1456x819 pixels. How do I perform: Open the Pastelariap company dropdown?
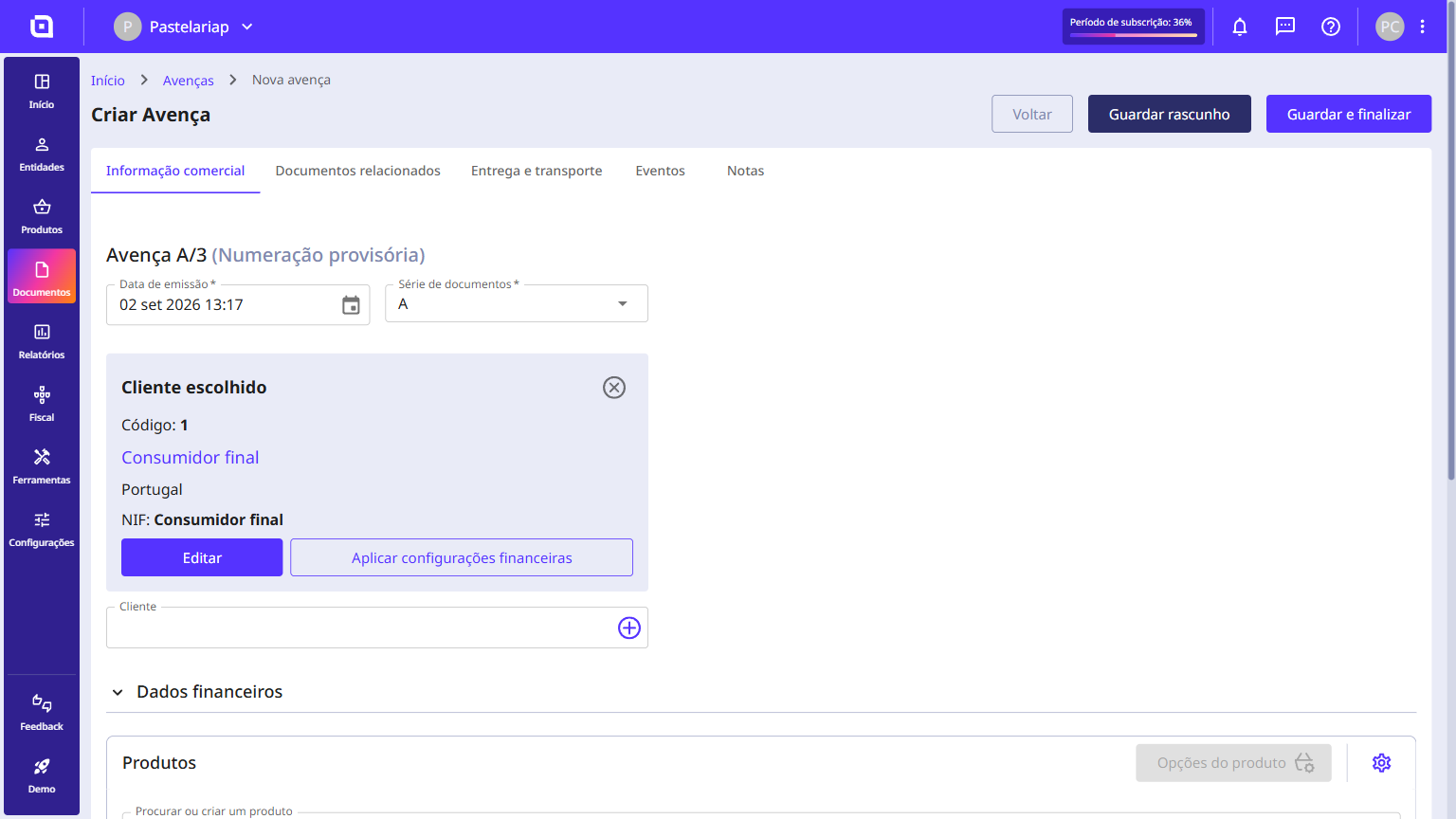coord(184,27)
